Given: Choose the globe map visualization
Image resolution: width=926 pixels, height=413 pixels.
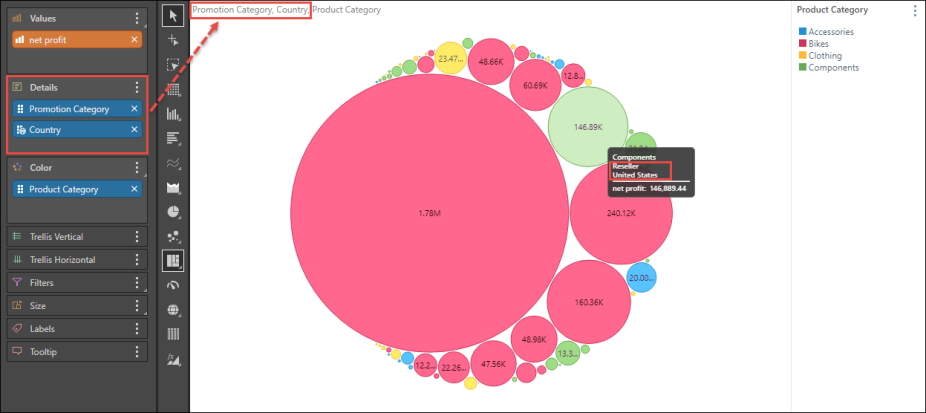Looking at the screenshot, I should click(173, 310).
